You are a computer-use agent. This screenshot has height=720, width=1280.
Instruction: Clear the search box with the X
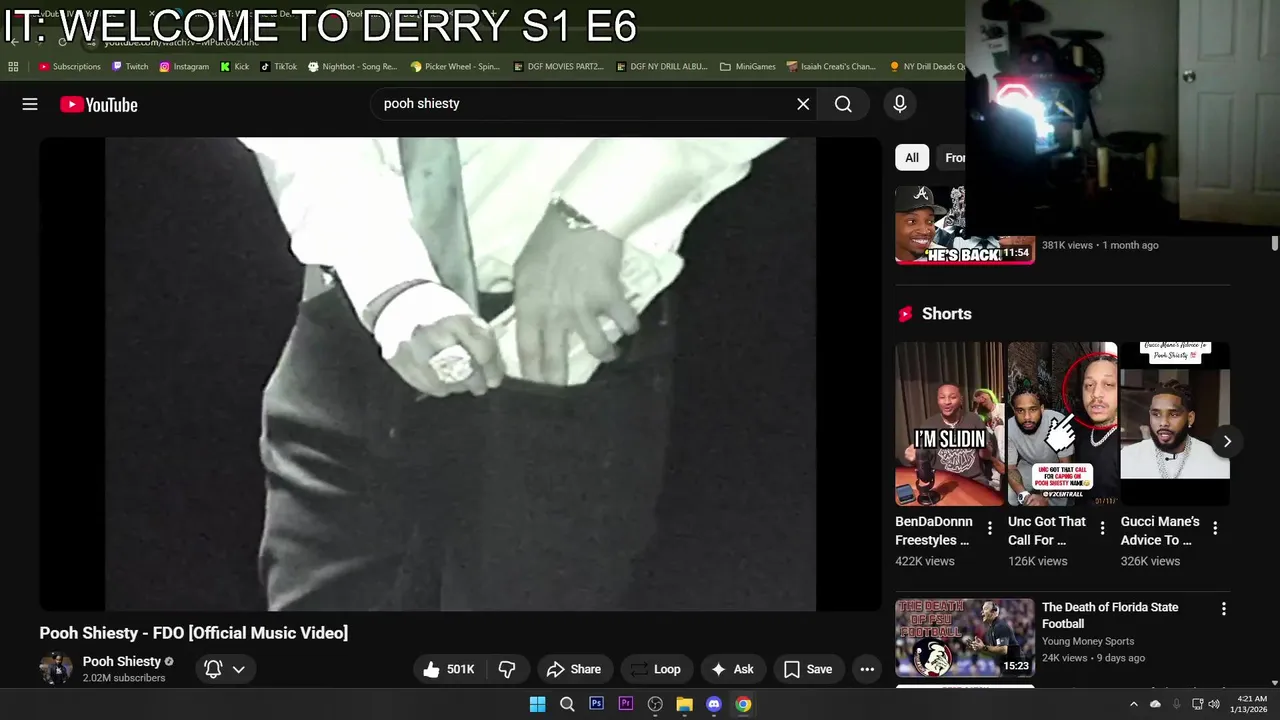pos(803,104)
